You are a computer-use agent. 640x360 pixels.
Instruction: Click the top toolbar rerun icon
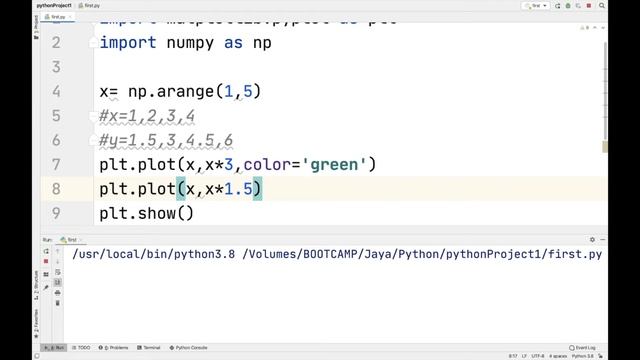(558, 6)
